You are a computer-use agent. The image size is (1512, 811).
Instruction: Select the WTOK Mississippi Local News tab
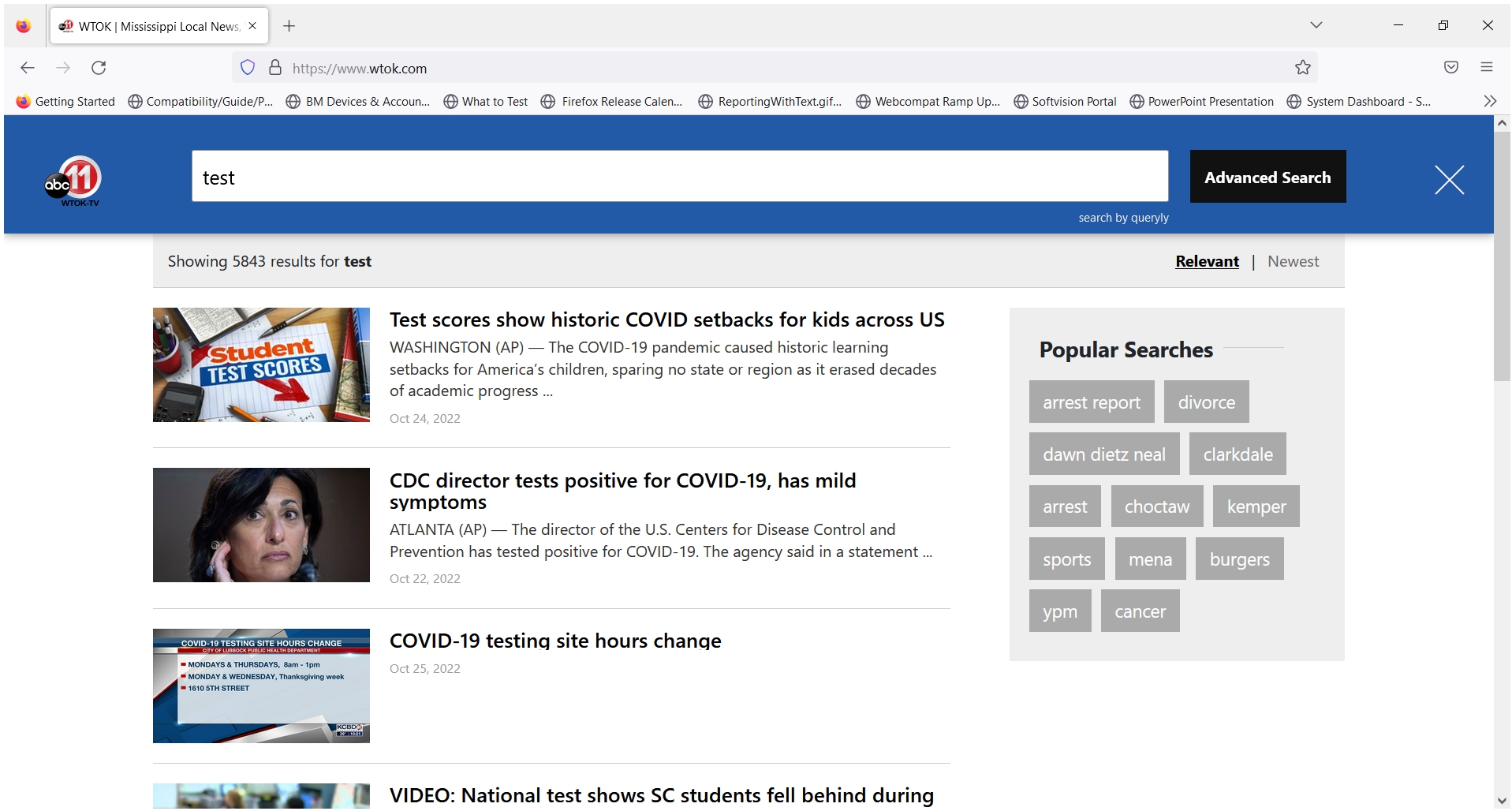150,25
